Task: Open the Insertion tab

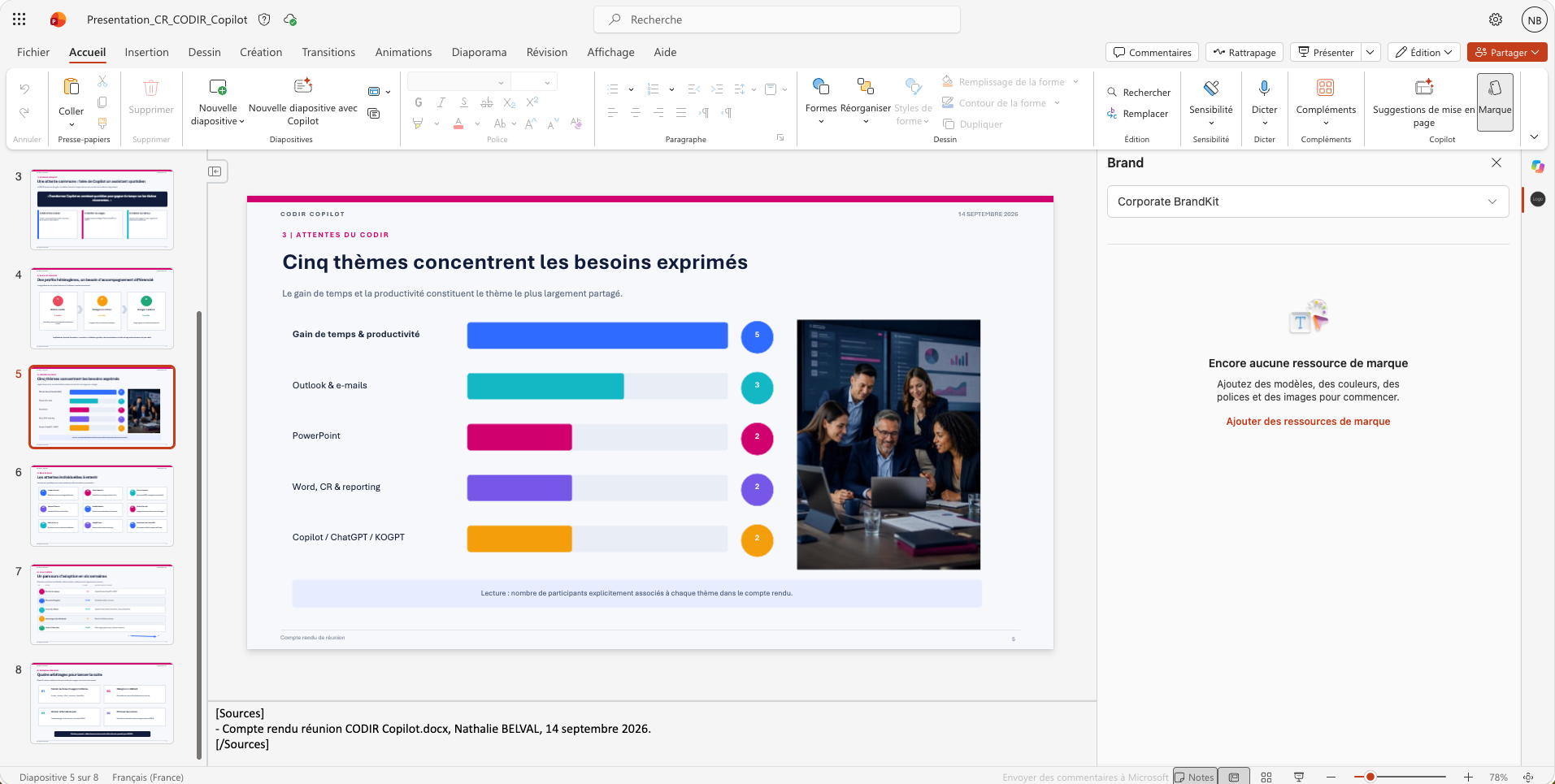Action: (146, 52)
